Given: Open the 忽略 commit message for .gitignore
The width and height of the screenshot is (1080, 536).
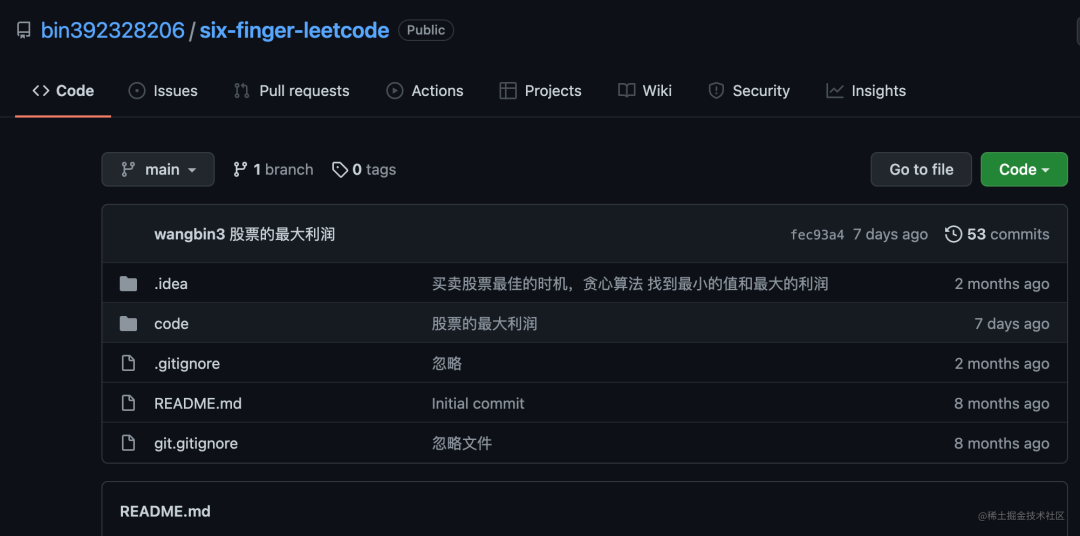Looking at the screenshot, I should 447,364.
